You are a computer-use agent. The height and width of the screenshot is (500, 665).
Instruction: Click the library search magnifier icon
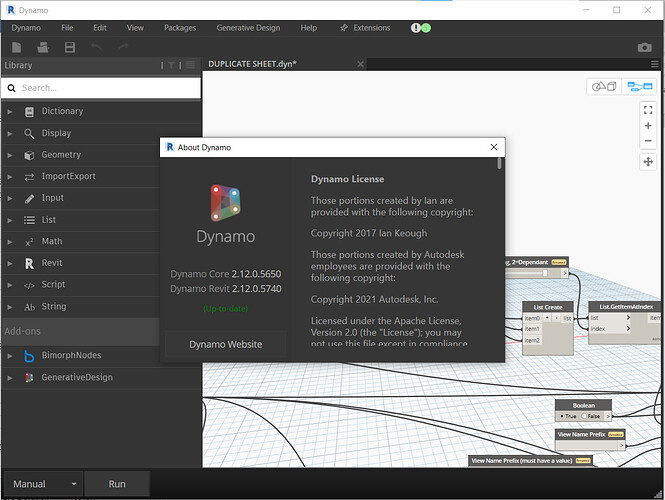pos(11,88)
